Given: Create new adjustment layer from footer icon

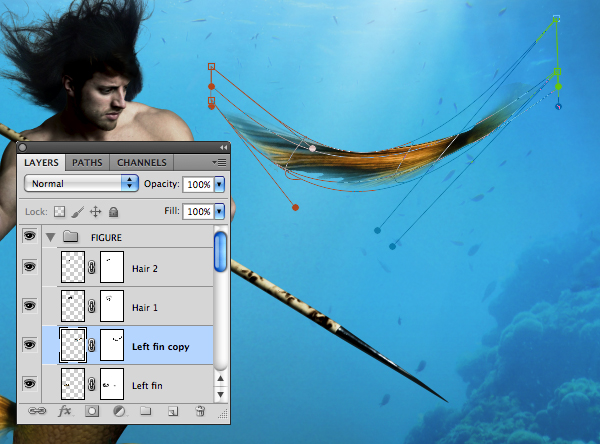Looking at the screenshot, I should click(119, 411).
